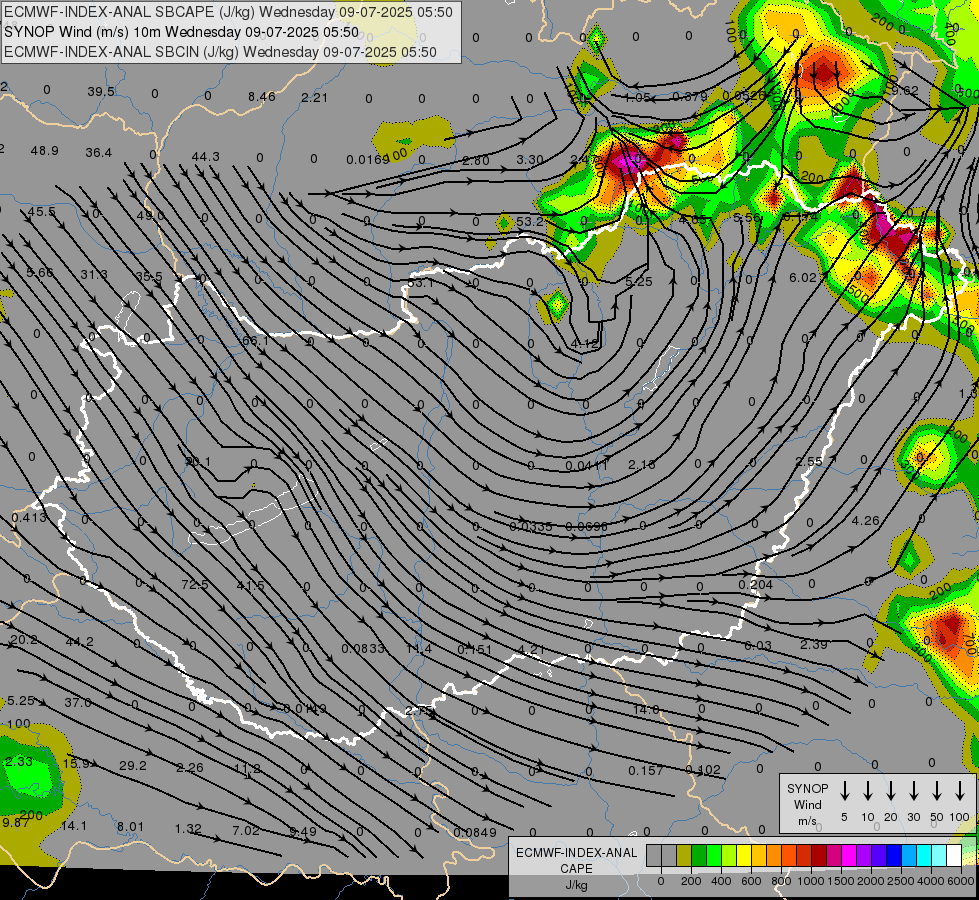The image size is (979, 900).
Task: Click the 'J/kg' unit label in the legend
Action: click(x=576, y=885)
